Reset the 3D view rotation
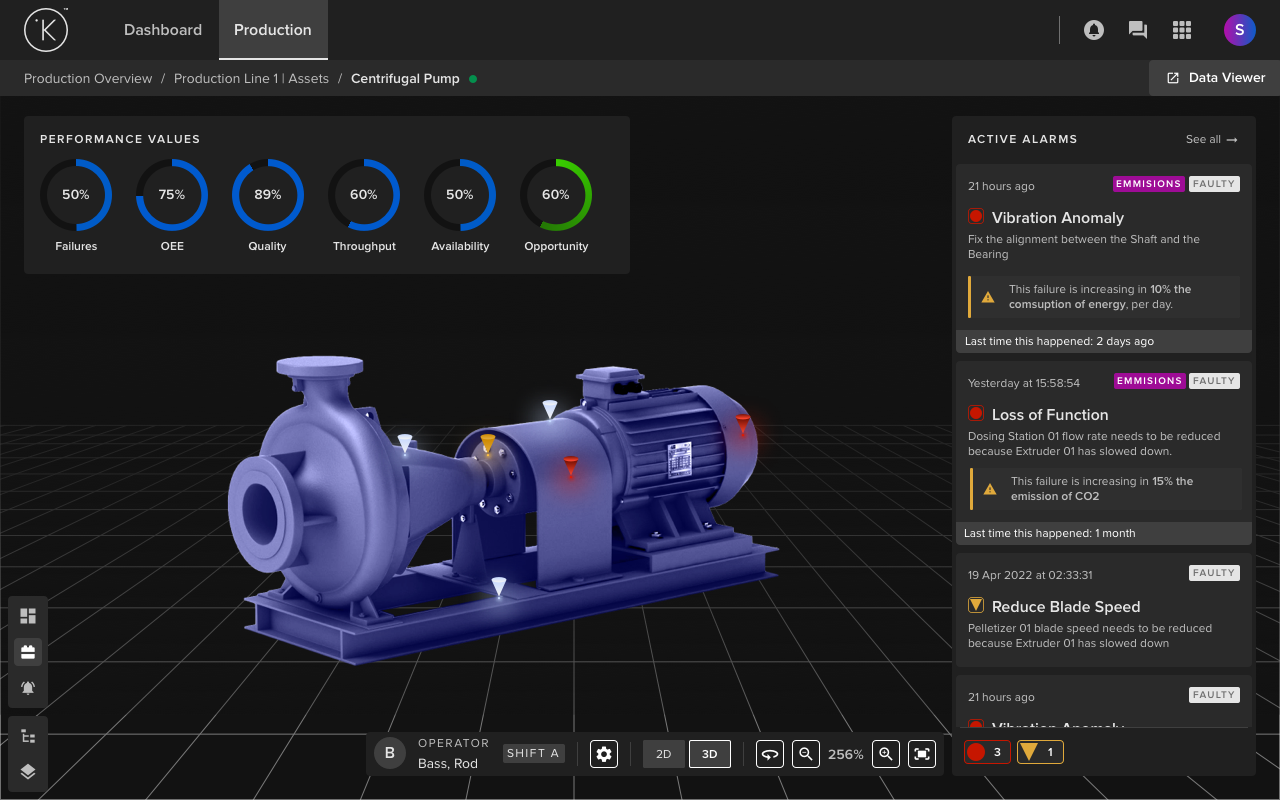The height and width of the screenshot is (800, 1280). pos(769,754)
